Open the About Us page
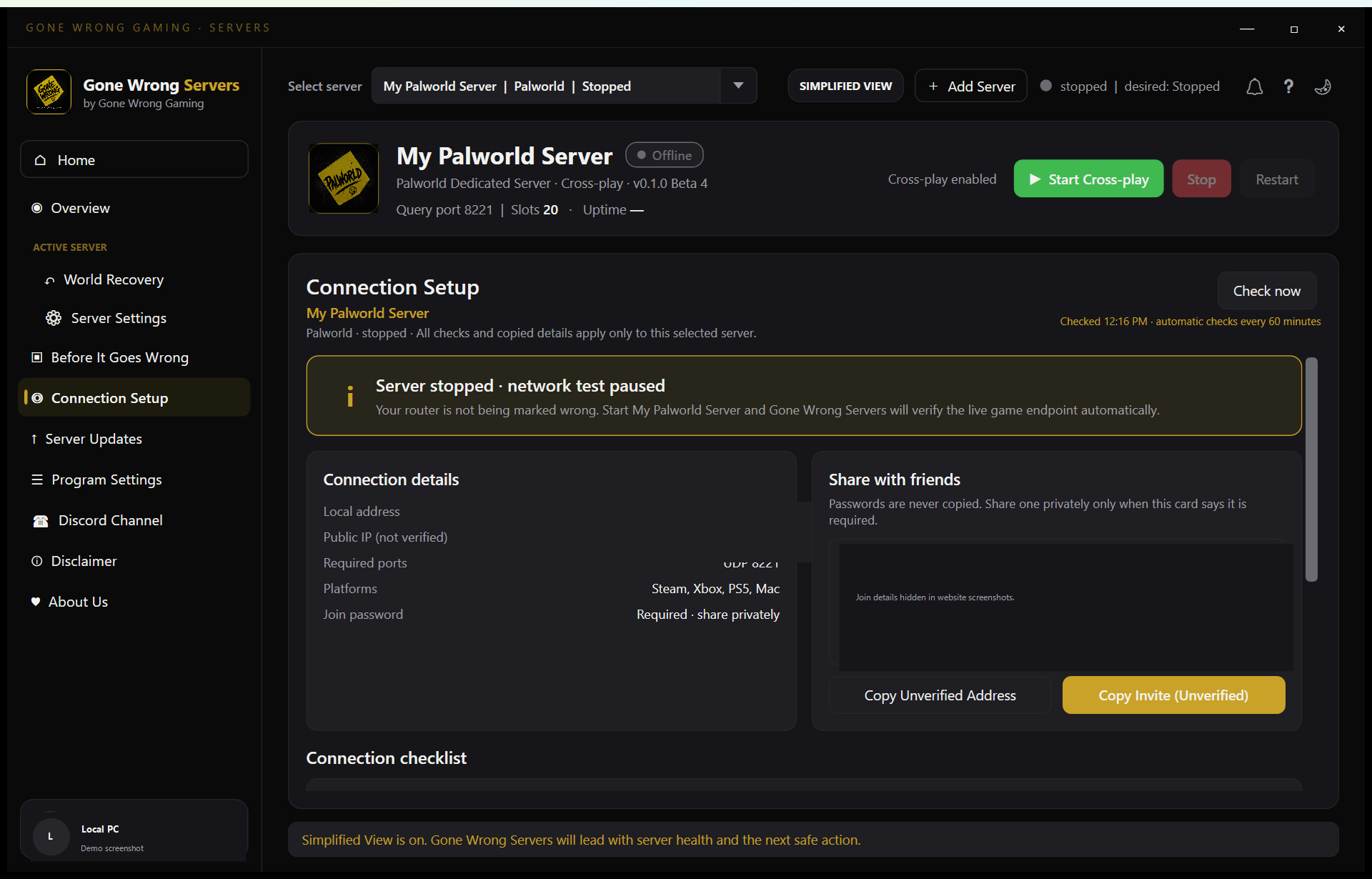Viewport: 1372px width, 879px height. [x=134, y=602]
